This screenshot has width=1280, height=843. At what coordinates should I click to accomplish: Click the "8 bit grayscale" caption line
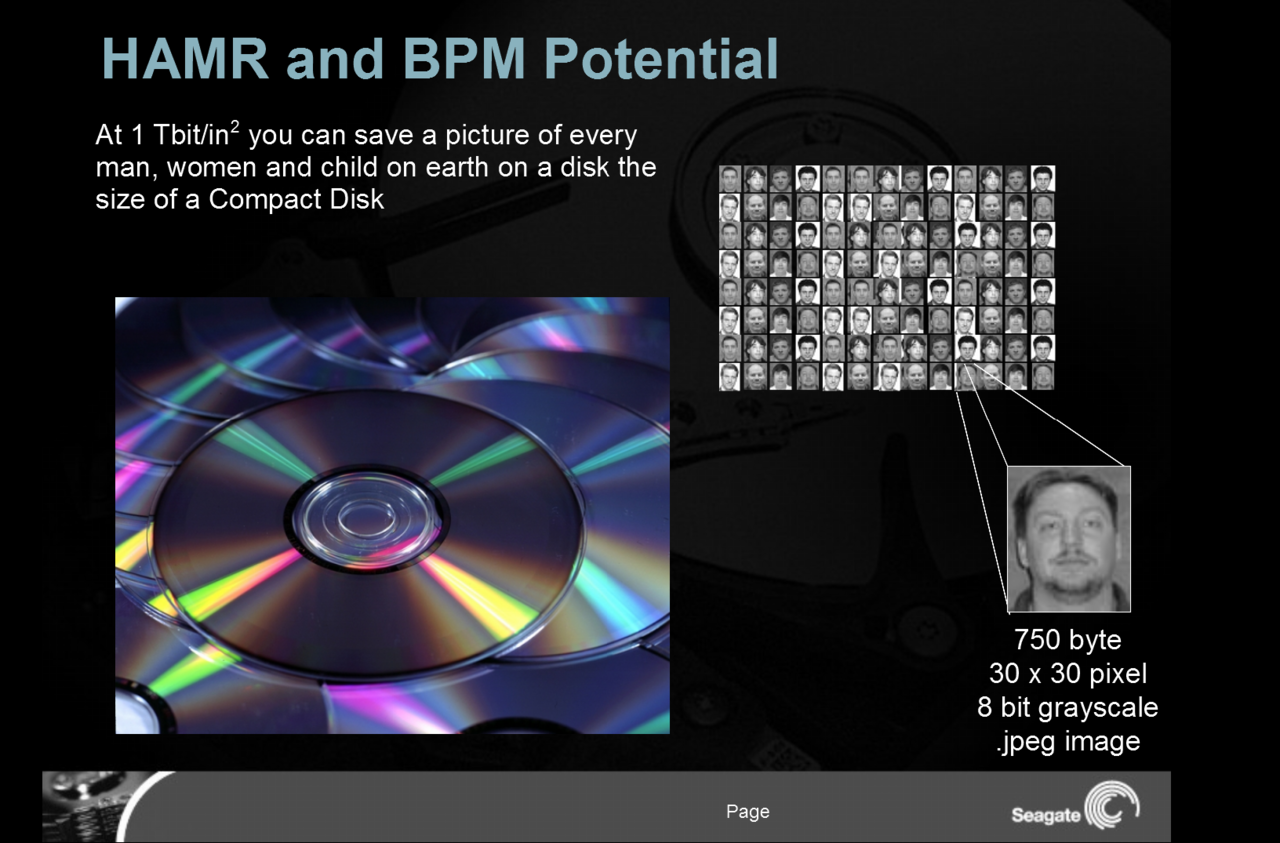tap(1068, 708)
